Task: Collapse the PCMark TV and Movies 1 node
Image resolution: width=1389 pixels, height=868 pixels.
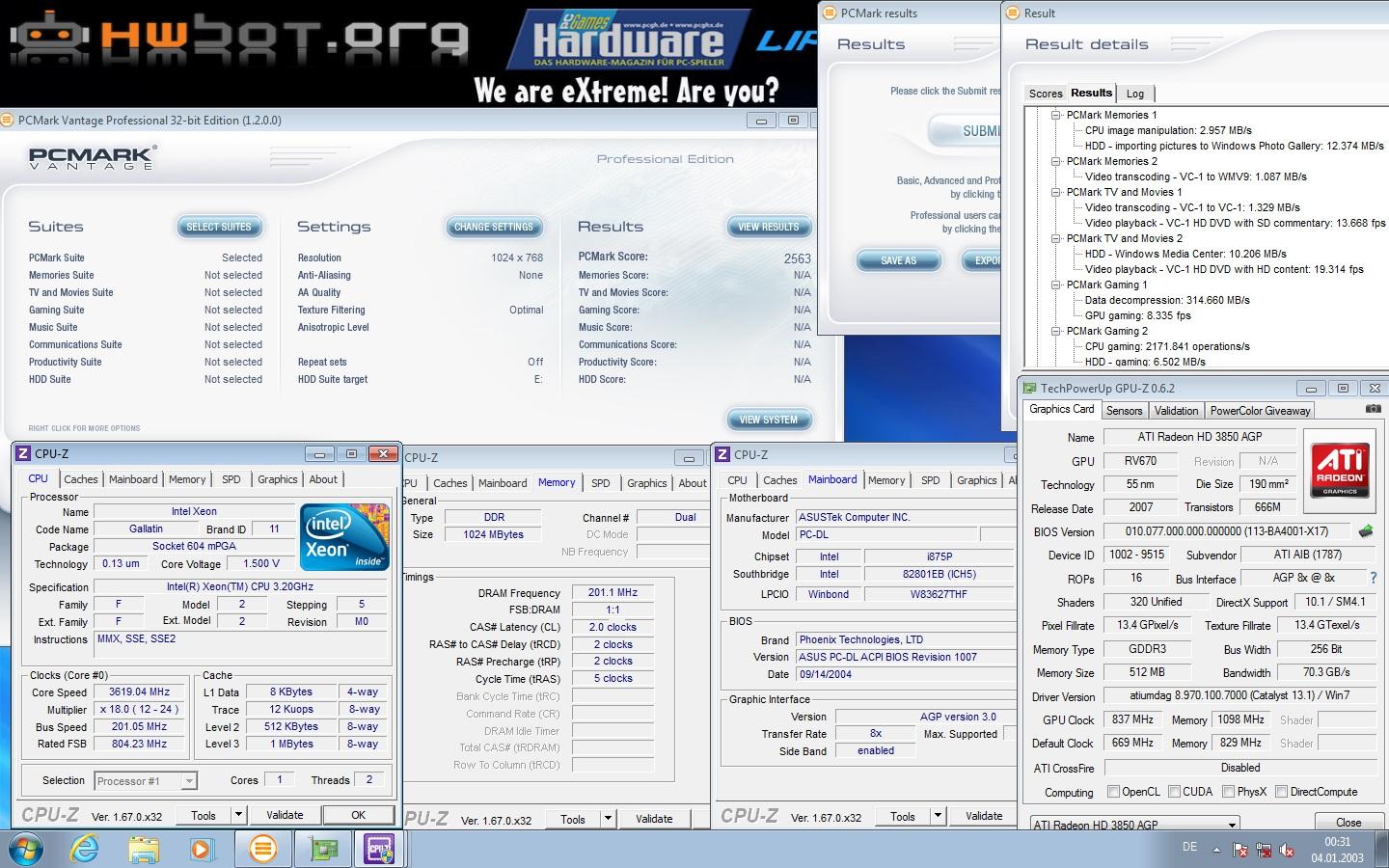Action: click(1056, 192)
